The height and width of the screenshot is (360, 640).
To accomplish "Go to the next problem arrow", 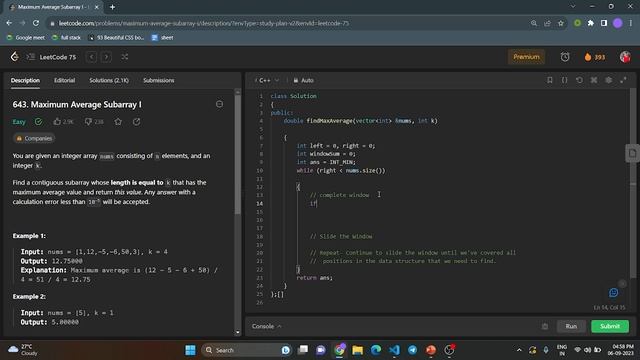I will pyautogui.click(x=106, y=57).
